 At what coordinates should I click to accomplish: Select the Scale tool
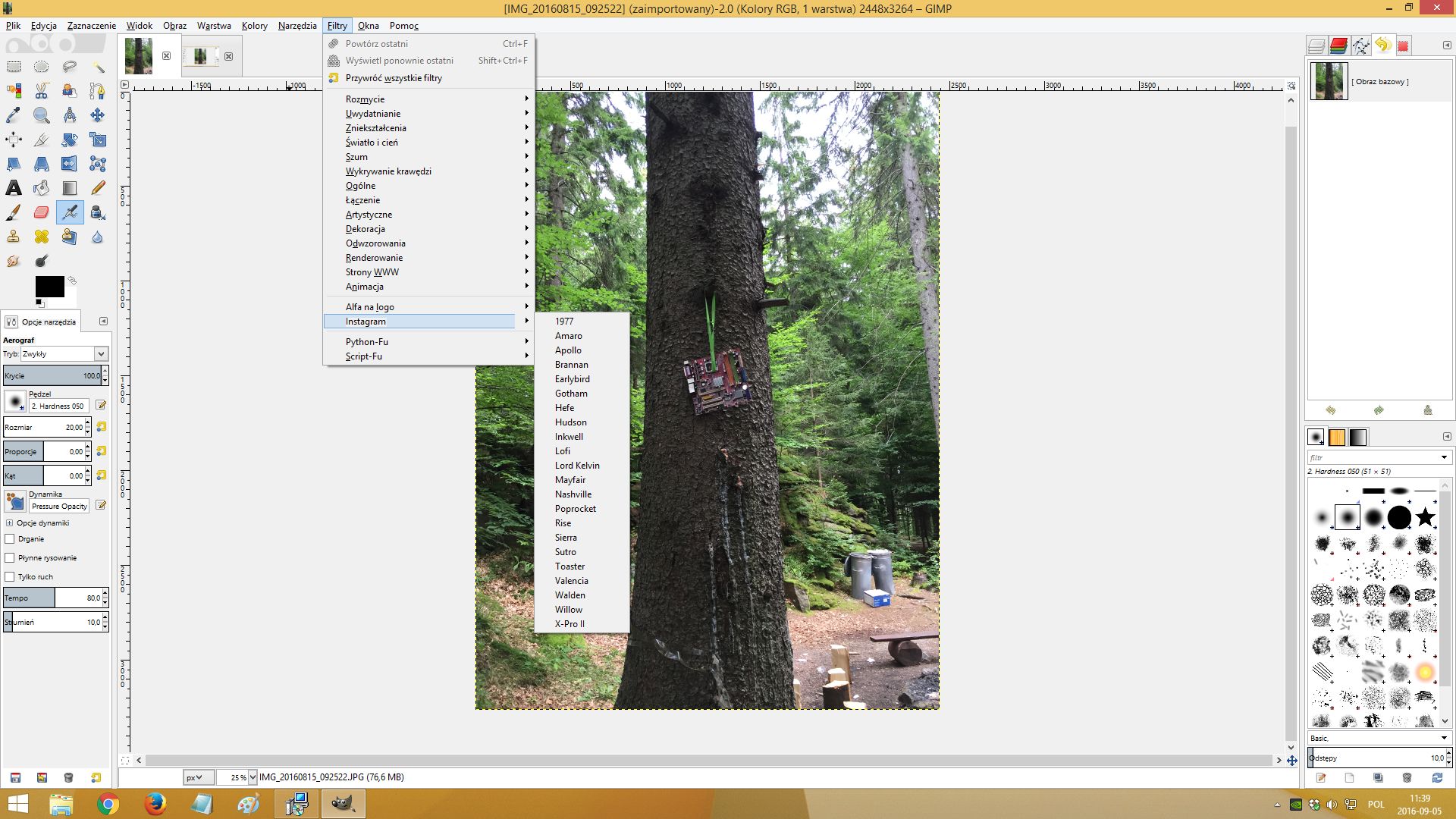[98, 140]
